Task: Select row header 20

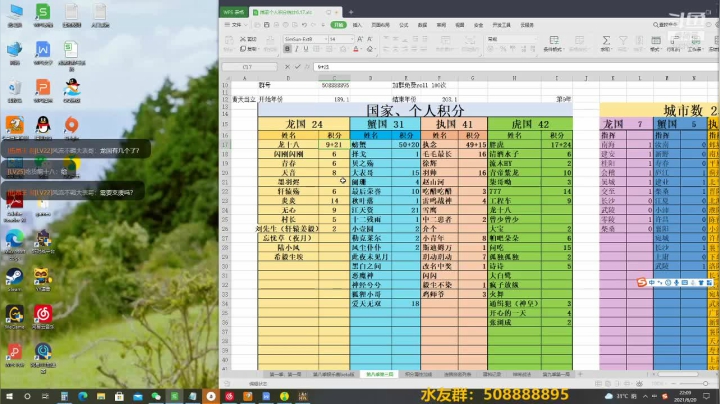Action: coord(225,173)
